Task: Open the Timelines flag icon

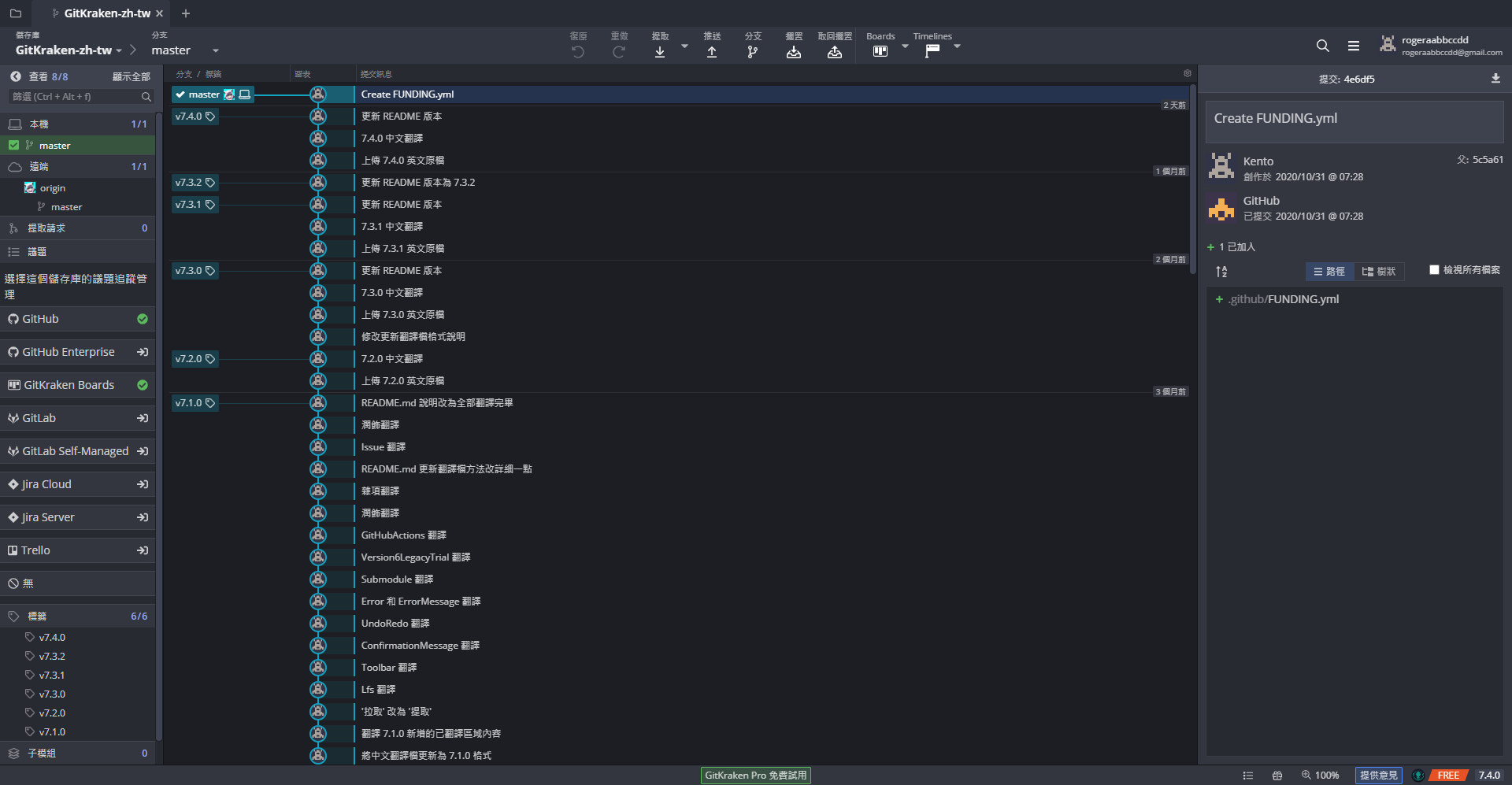Action: click(932, 51)
